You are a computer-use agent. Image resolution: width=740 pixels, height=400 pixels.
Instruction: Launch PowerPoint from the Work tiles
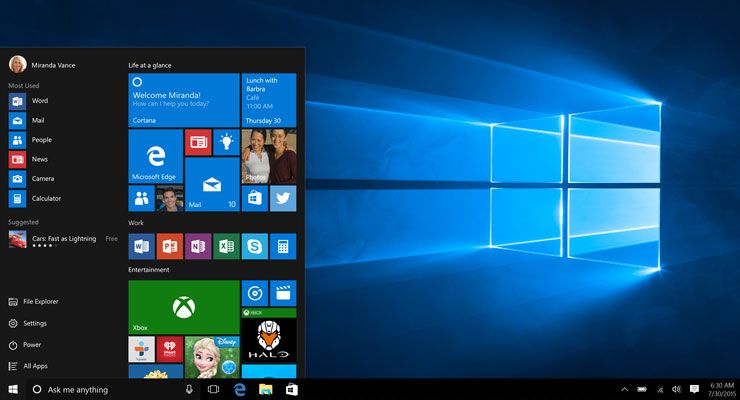coord(169,246)
